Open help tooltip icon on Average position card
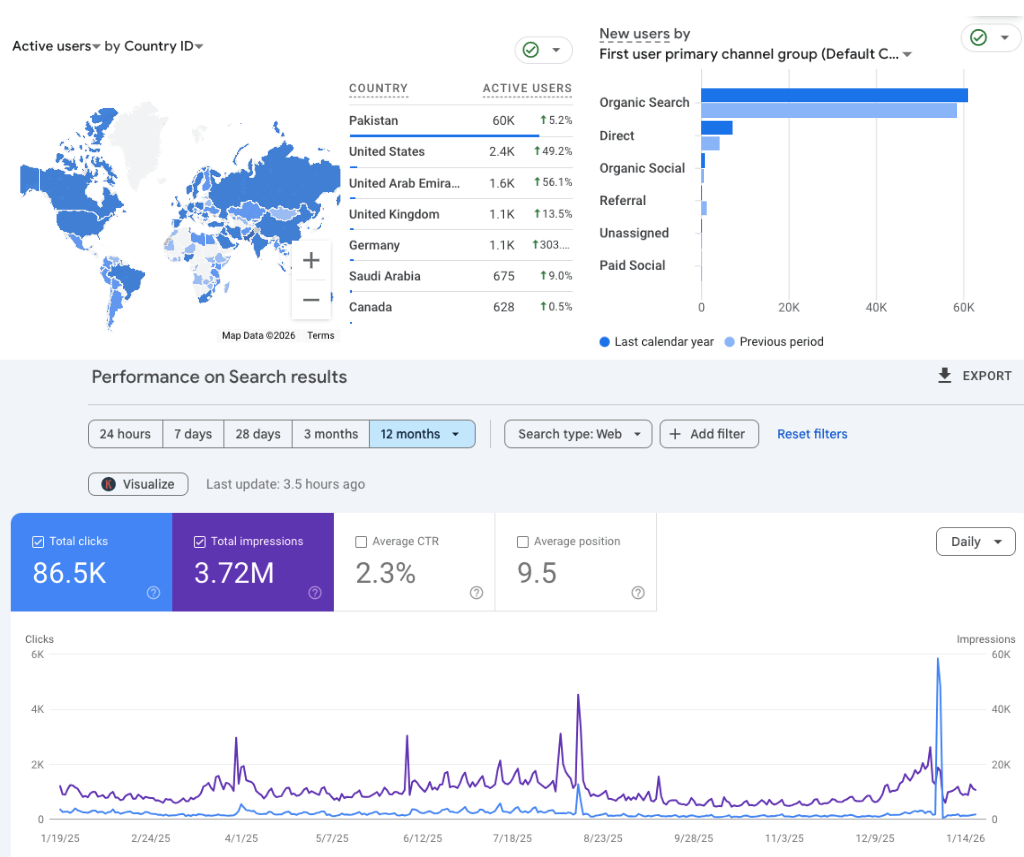 coord(638,593)
